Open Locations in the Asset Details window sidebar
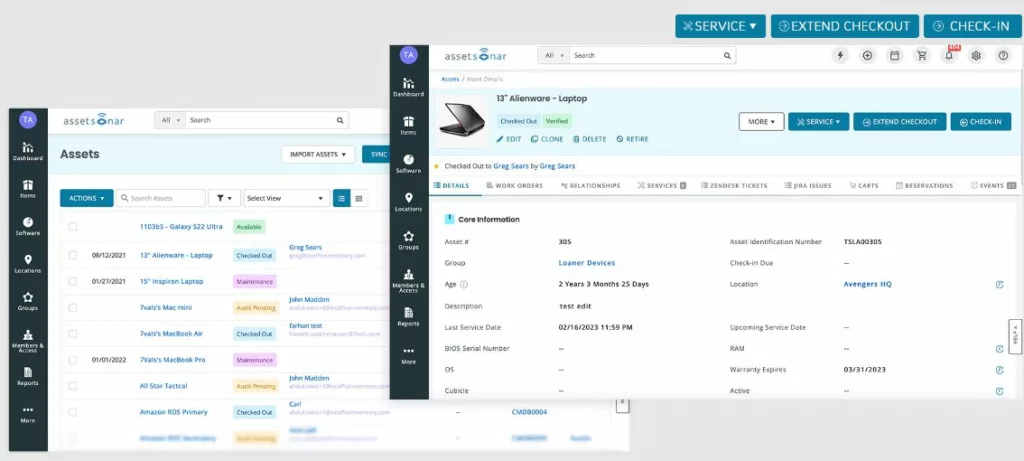The width and height of the screenshot is (1024, 461). (x=408, y=202)
